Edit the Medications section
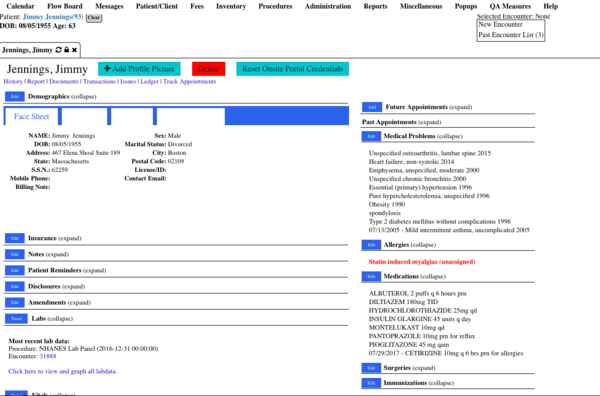600x396 pixels. pyautogui.click(x=371, y=276)
